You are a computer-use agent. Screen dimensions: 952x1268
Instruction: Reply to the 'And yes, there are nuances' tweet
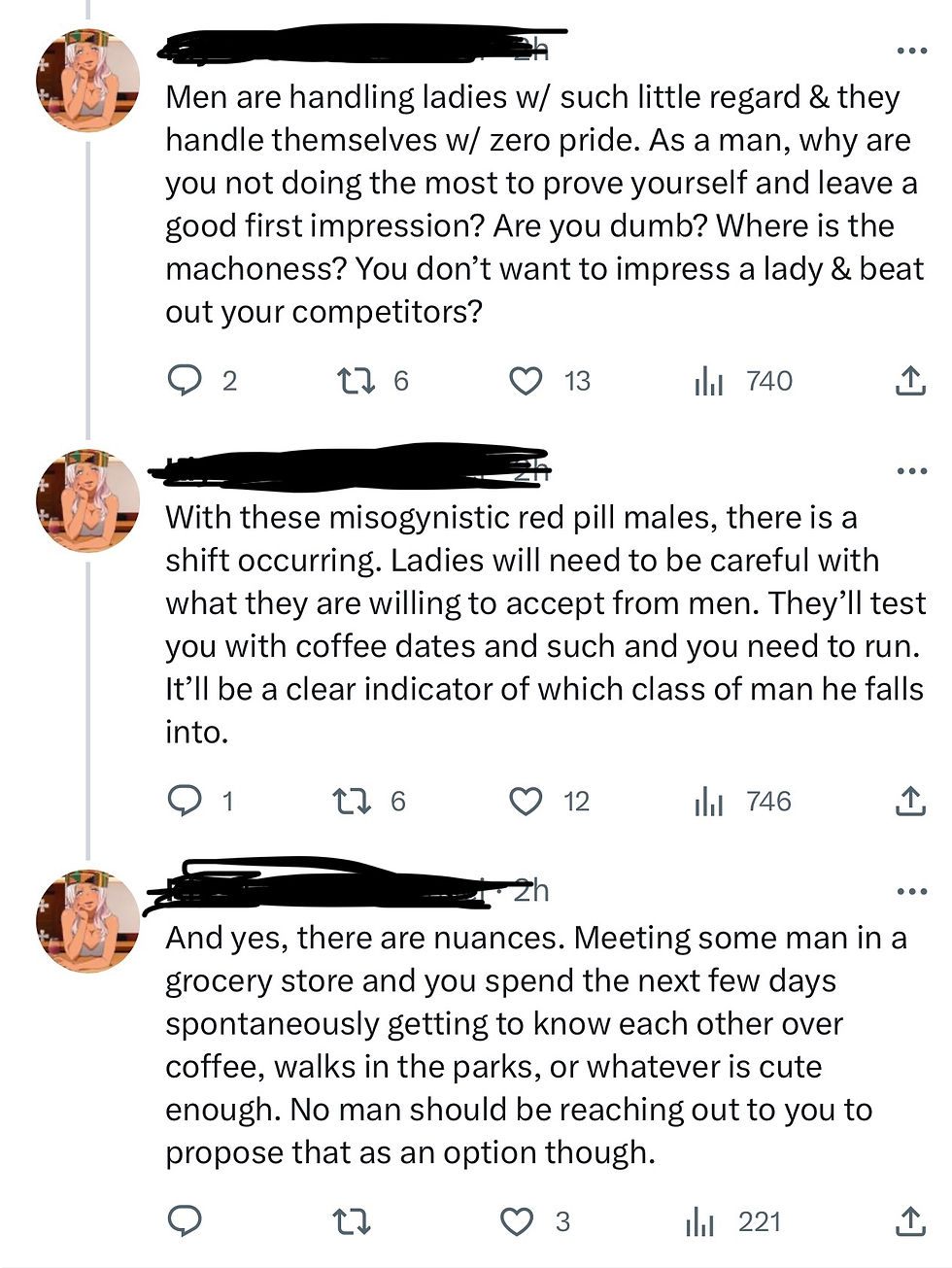coord(185,1220)
